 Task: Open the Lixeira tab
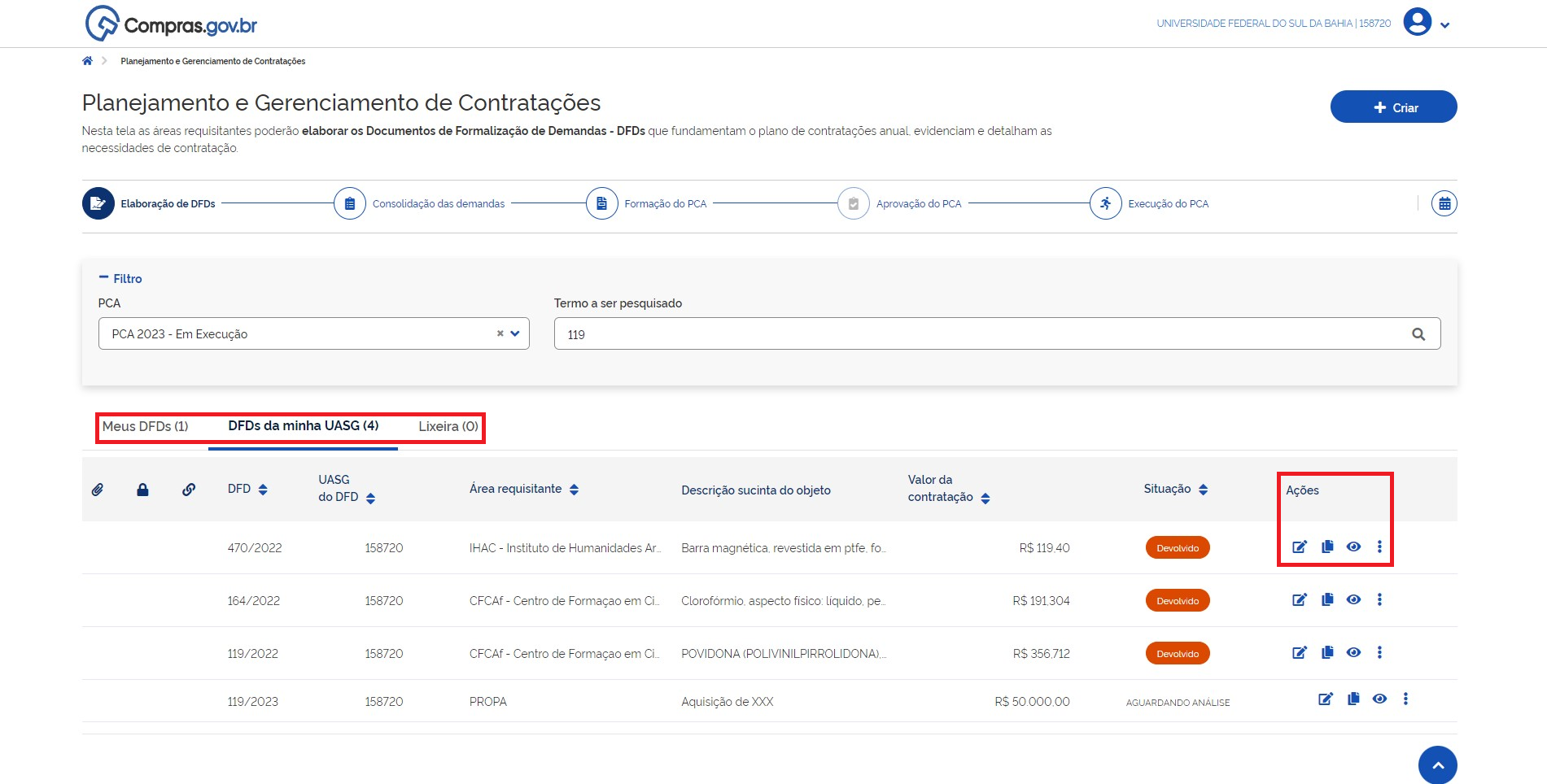pos(448,427)
